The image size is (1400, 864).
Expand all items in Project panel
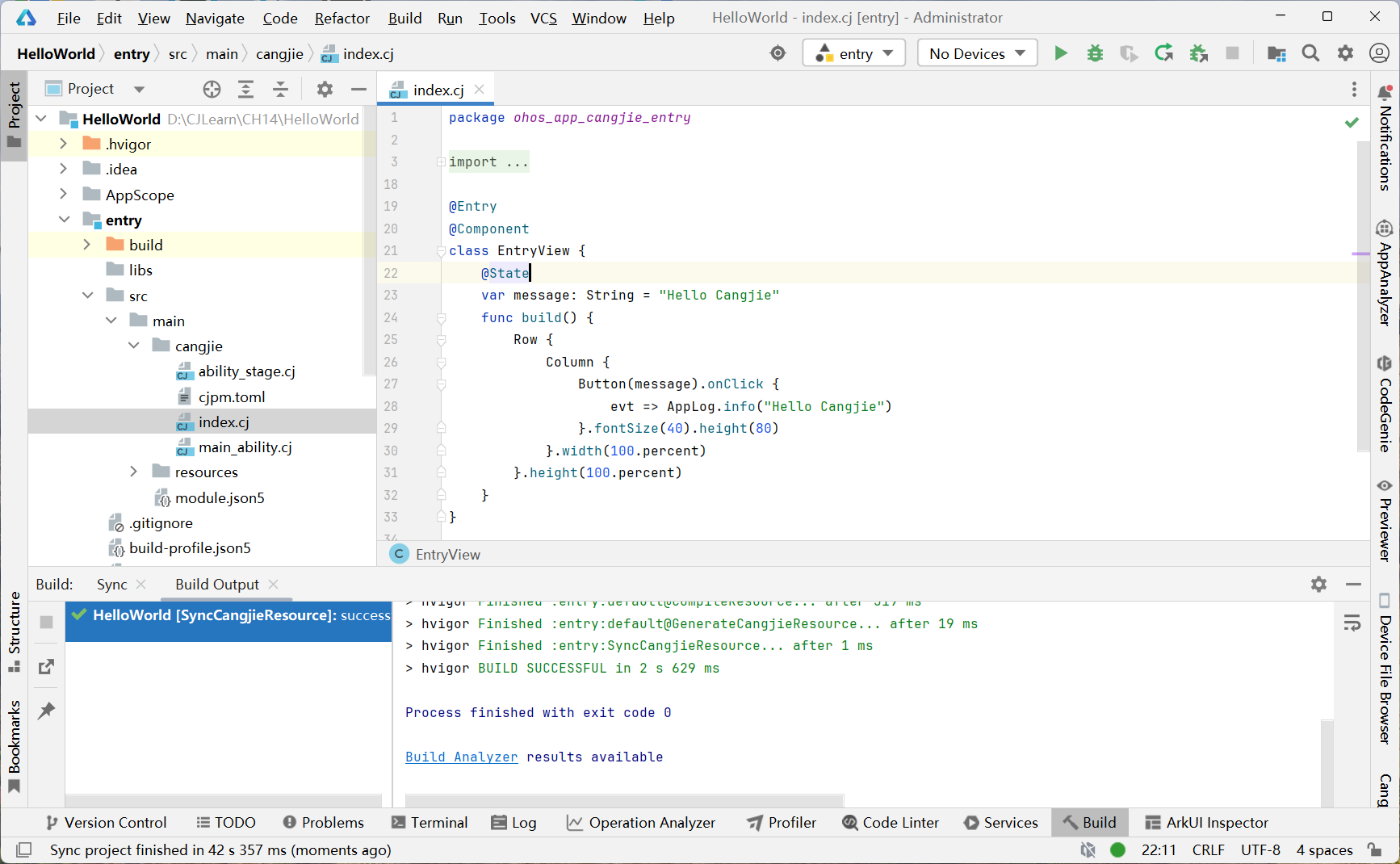click(x=245, y=89)
